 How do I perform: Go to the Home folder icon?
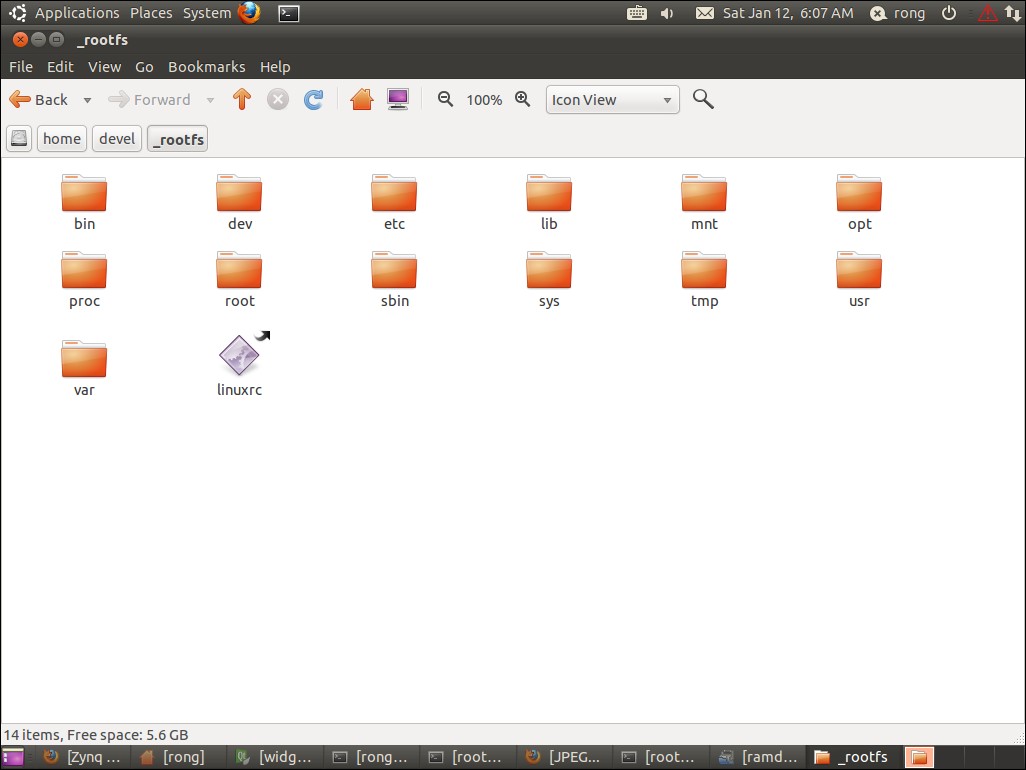[361, 99]
